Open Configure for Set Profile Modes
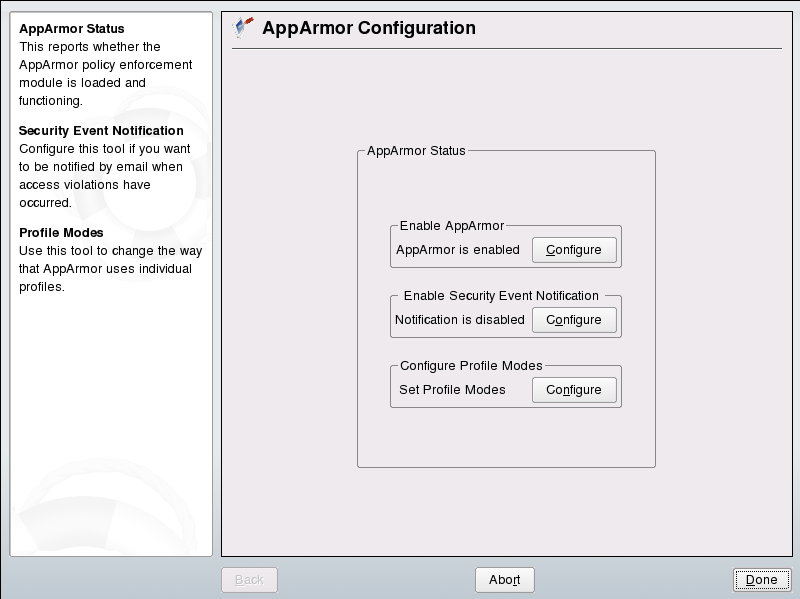This screenshot has height=599, width=800. click(574, 390)
